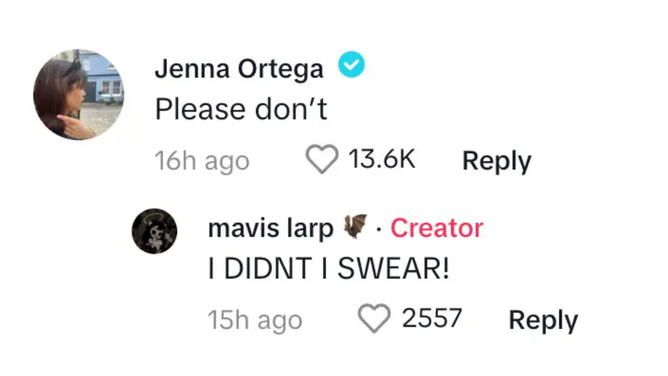Click the pink Creator label
The width and height of the screenshot is (668, 376).
(437, 228)
